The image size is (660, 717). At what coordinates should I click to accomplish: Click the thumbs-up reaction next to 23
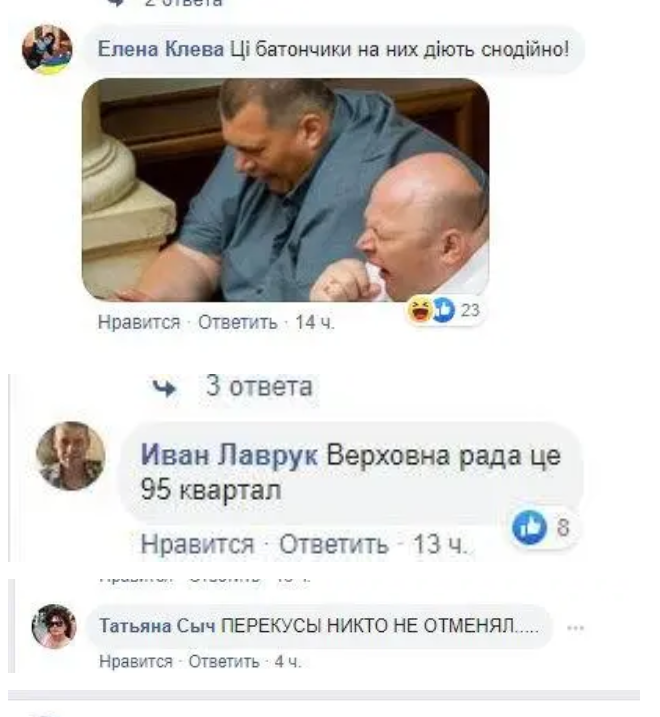click(444, 310)
